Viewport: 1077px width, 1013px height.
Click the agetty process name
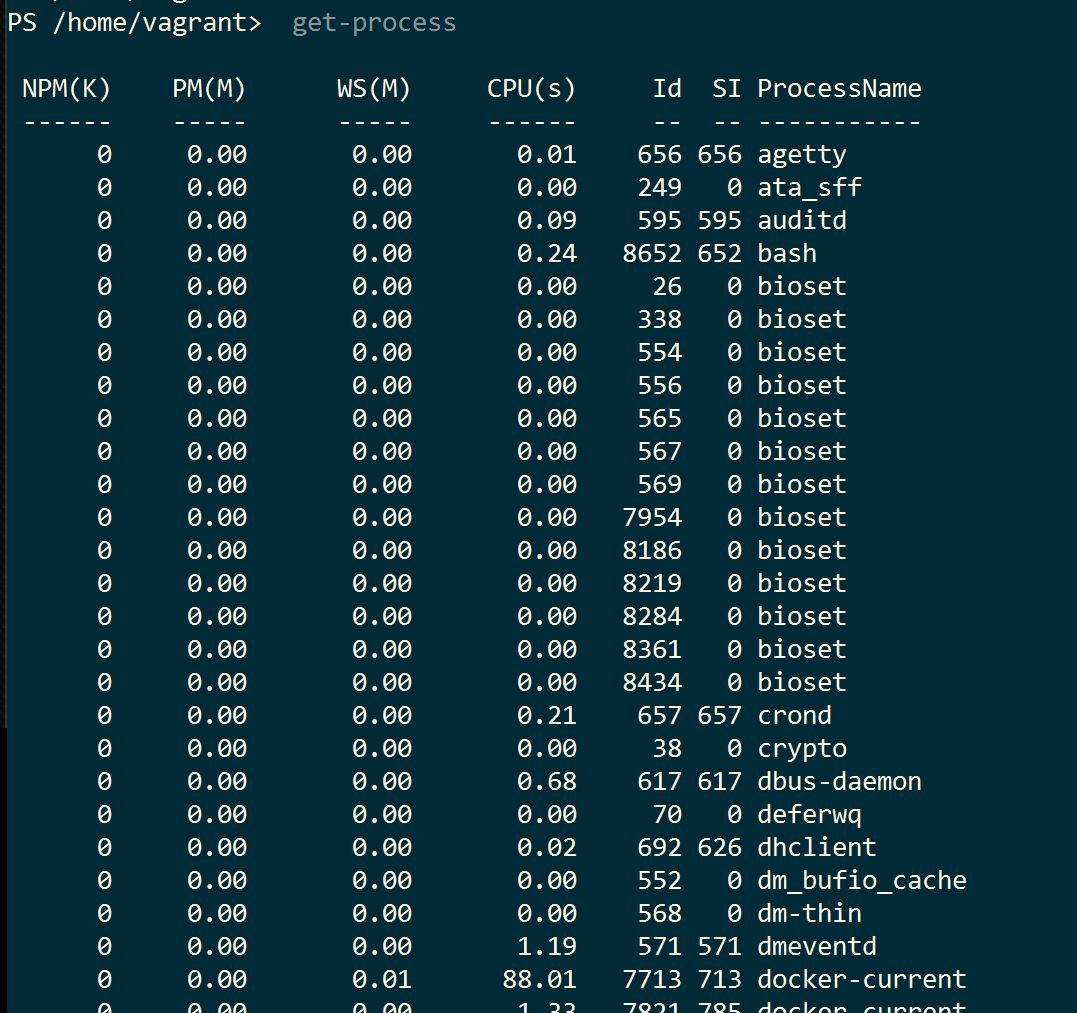pos(802,155)
